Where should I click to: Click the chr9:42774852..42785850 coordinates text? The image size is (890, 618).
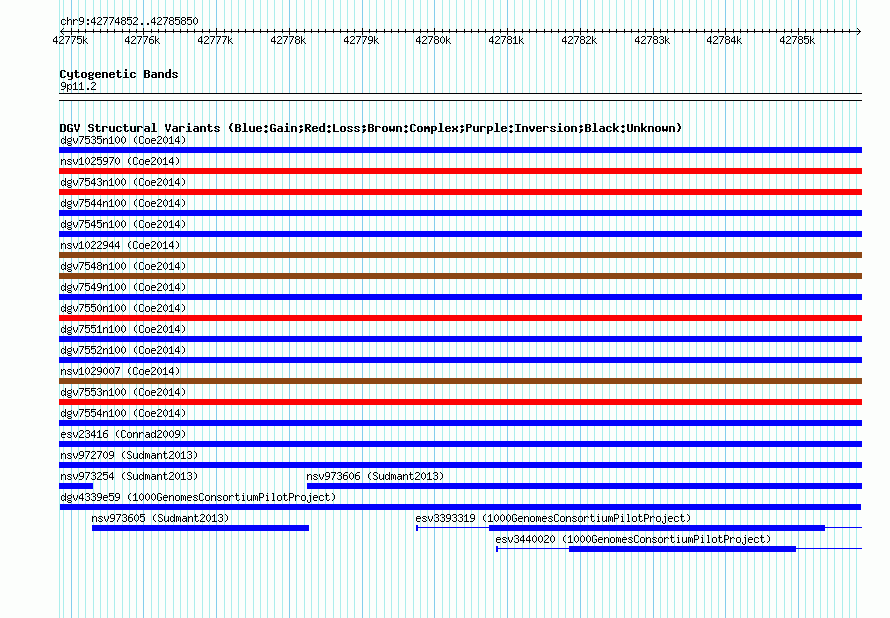(x=129, y=22)
